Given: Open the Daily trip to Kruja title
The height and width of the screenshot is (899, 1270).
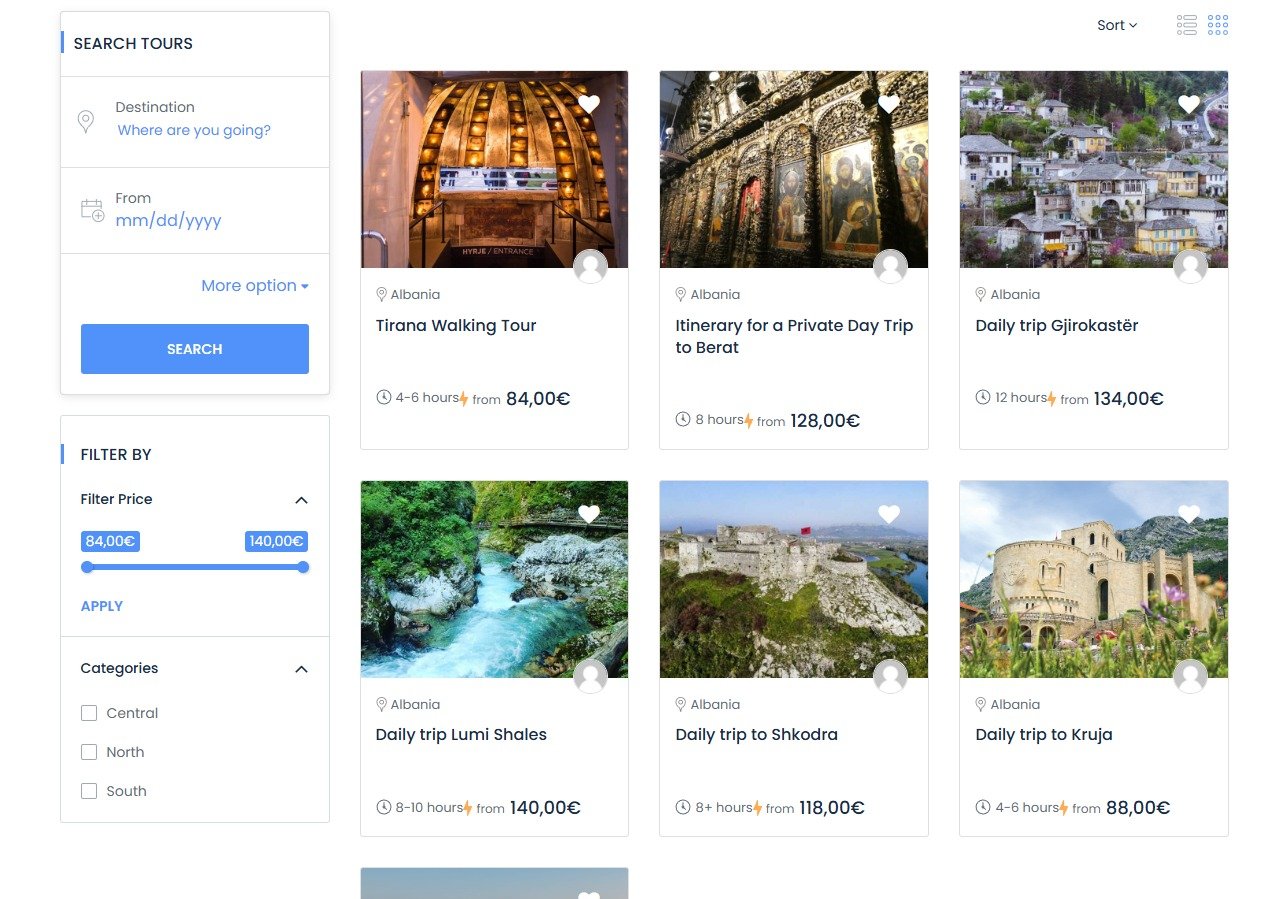Looking at the screenshot, I should (x=1043, y=734).
